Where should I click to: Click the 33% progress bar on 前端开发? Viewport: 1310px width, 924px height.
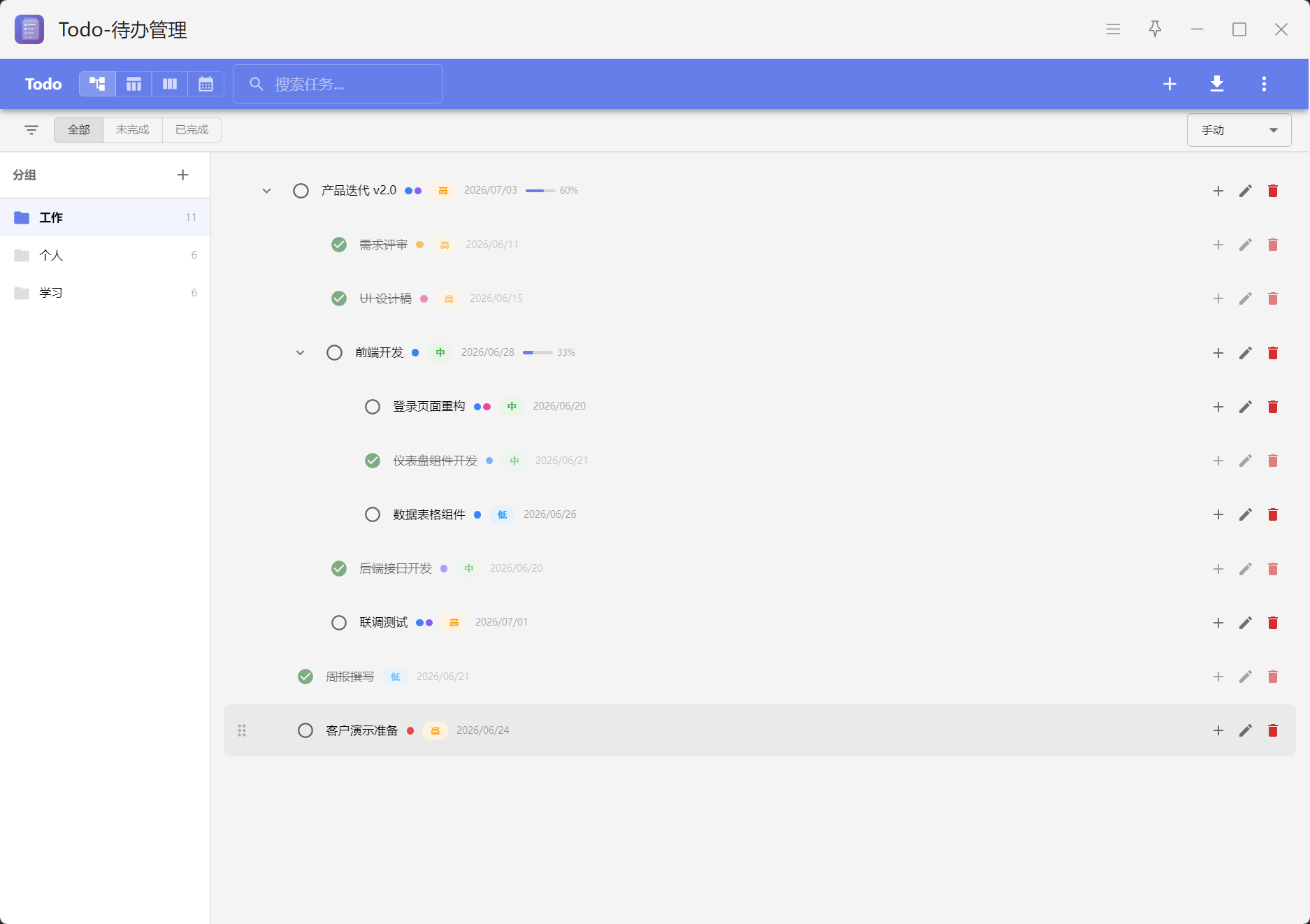coord(538,353)
